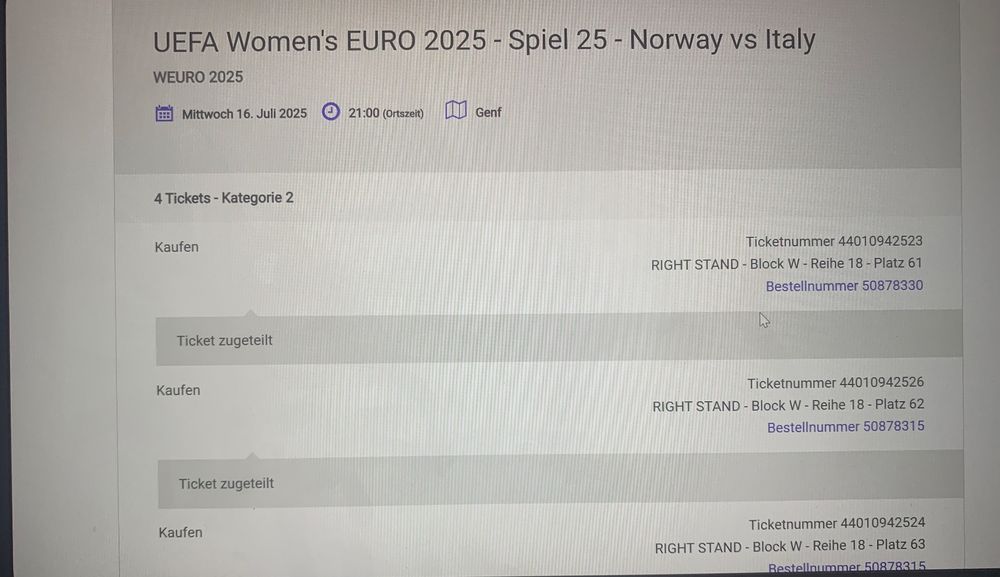The image size is (1000, 577).
Task: Click the WEURO 2025 subtitle
Action: pos(198,77)
